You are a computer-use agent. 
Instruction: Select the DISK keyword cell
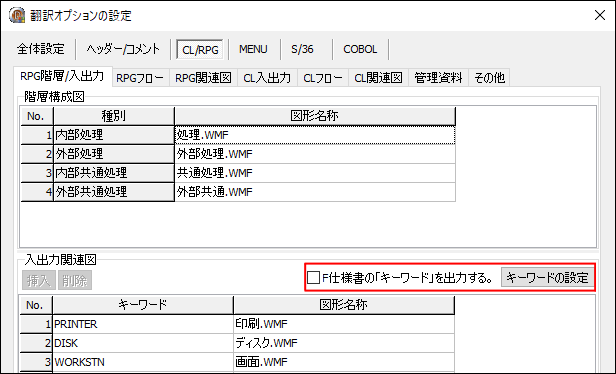143,343
